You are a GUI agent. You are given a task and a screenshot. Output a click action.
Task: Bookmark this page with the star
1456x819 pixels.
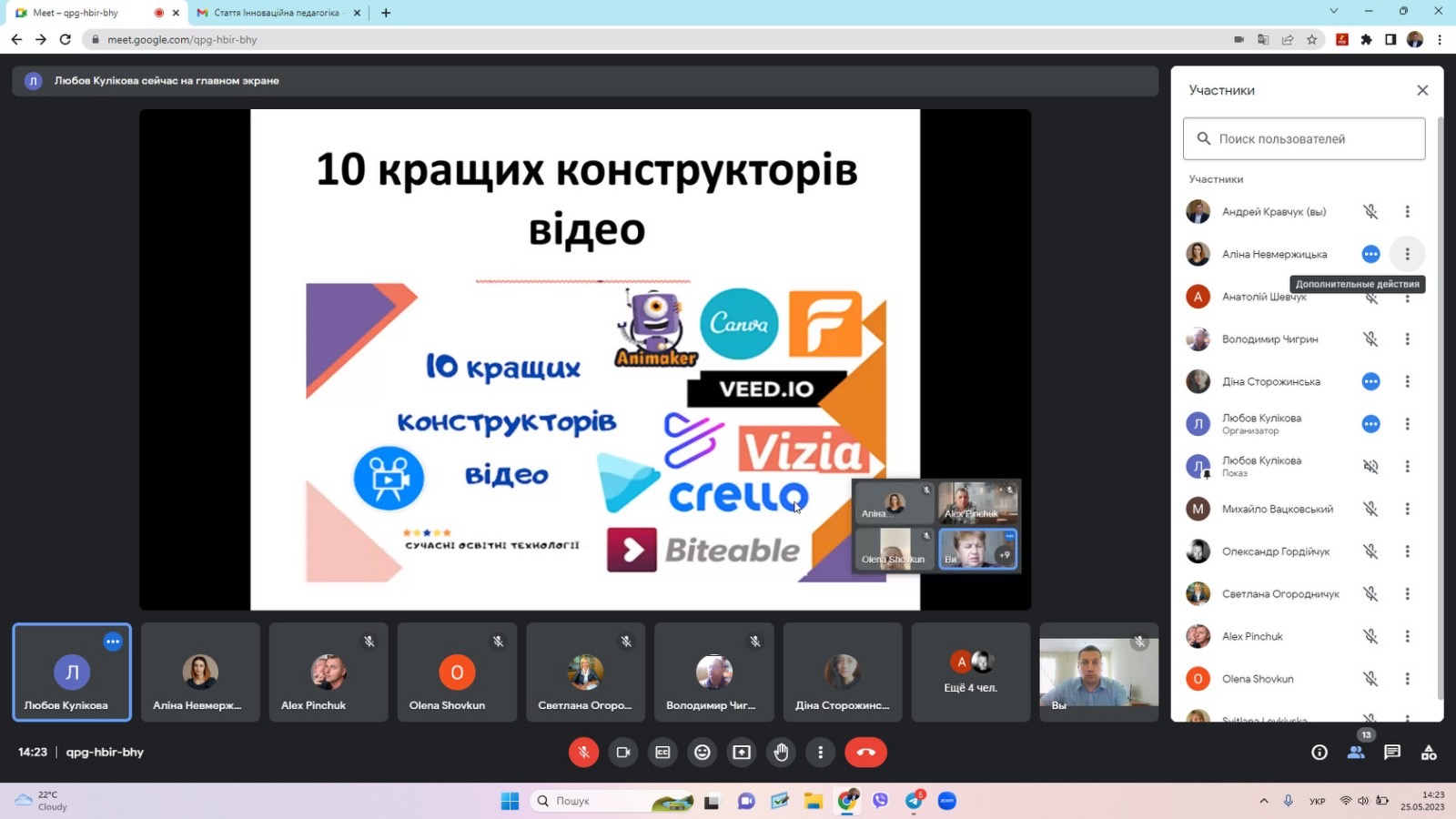pyautogui.click(x=1311, y=39)
